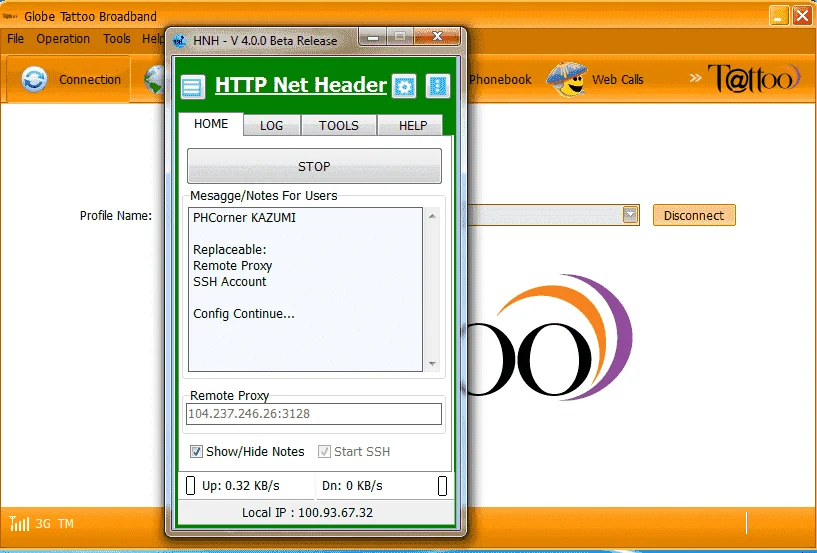Screen dimensions: 817x553
Task: Open the Help menu in Globe Tattoo menu bar
Action: 153,39
